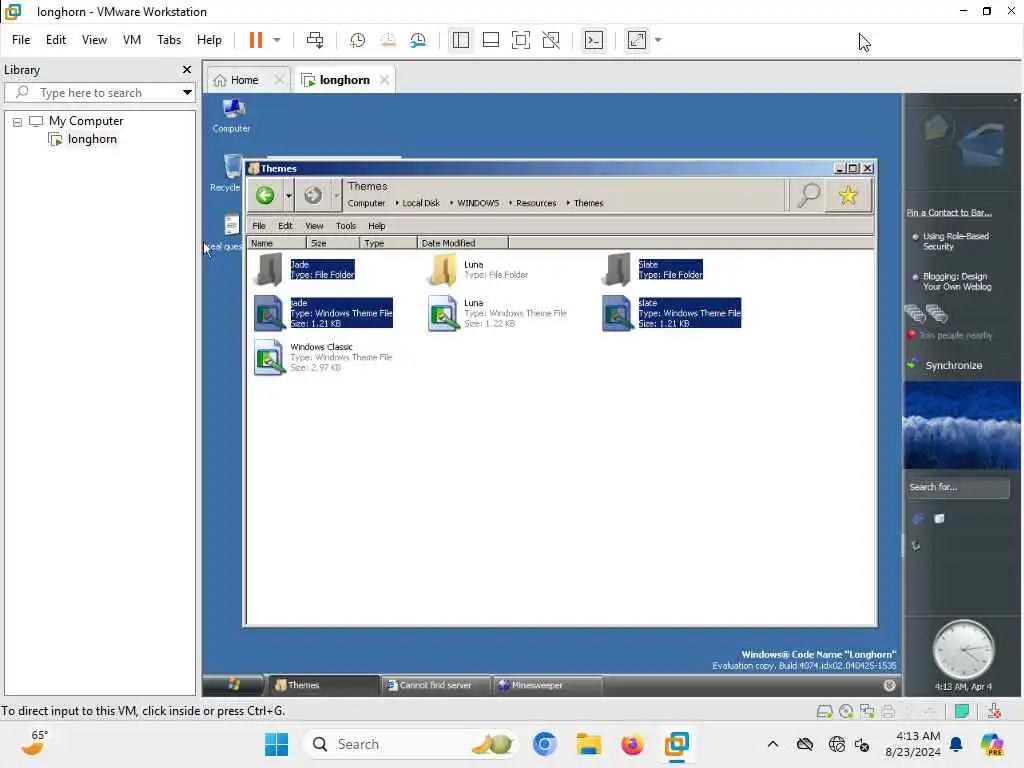Click the Local Disk breadcrumb
The height and width of the screenshot is (768, 1024).
point(421,203)
